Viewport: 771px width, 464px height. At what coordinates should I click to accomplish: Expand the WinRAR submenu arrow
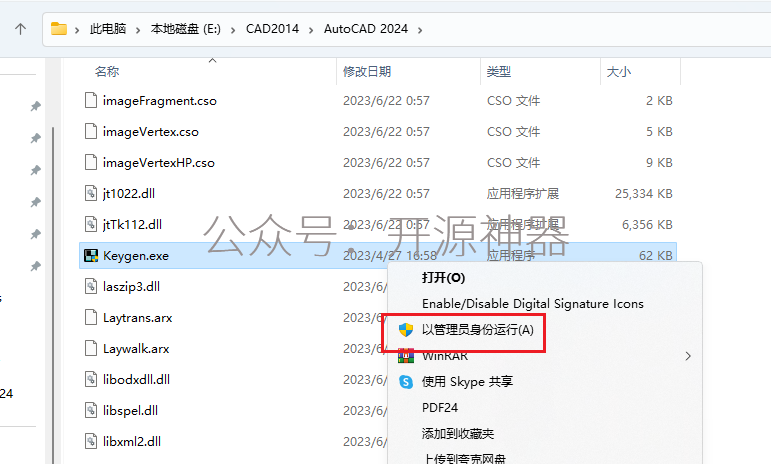tap(688, 356)
